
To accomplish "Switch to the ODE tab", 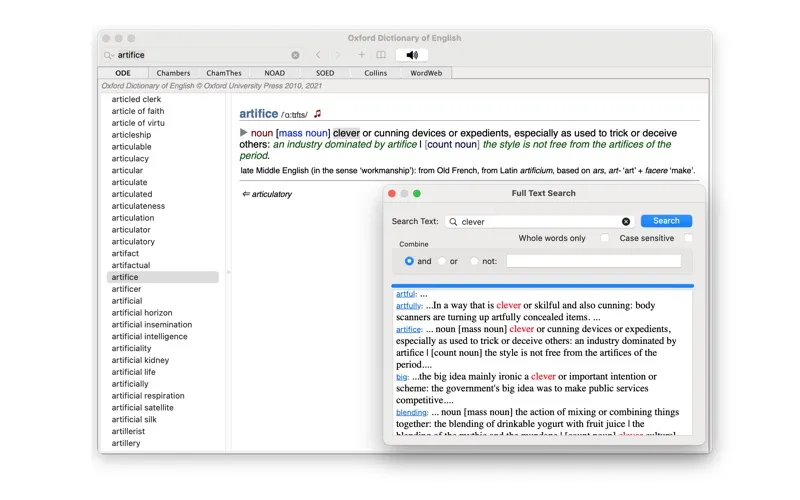I will [x=123, y=73].
